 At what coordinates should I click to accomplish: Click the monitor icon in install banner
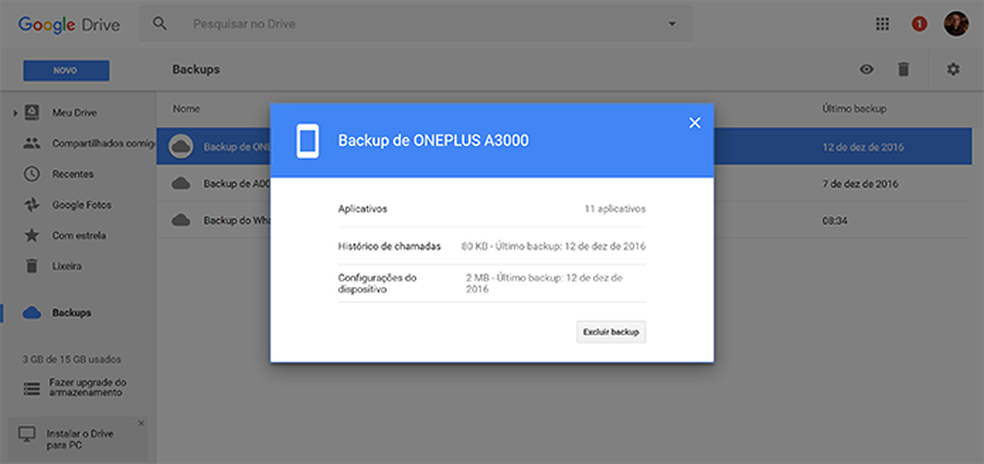(x=27, y=434)
